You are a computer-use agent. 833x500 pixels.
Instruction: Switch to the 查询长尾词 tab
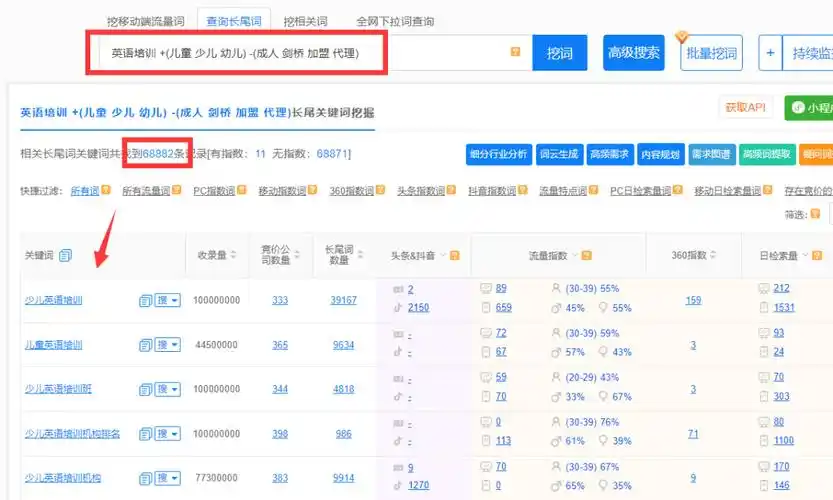click(234, 21)
